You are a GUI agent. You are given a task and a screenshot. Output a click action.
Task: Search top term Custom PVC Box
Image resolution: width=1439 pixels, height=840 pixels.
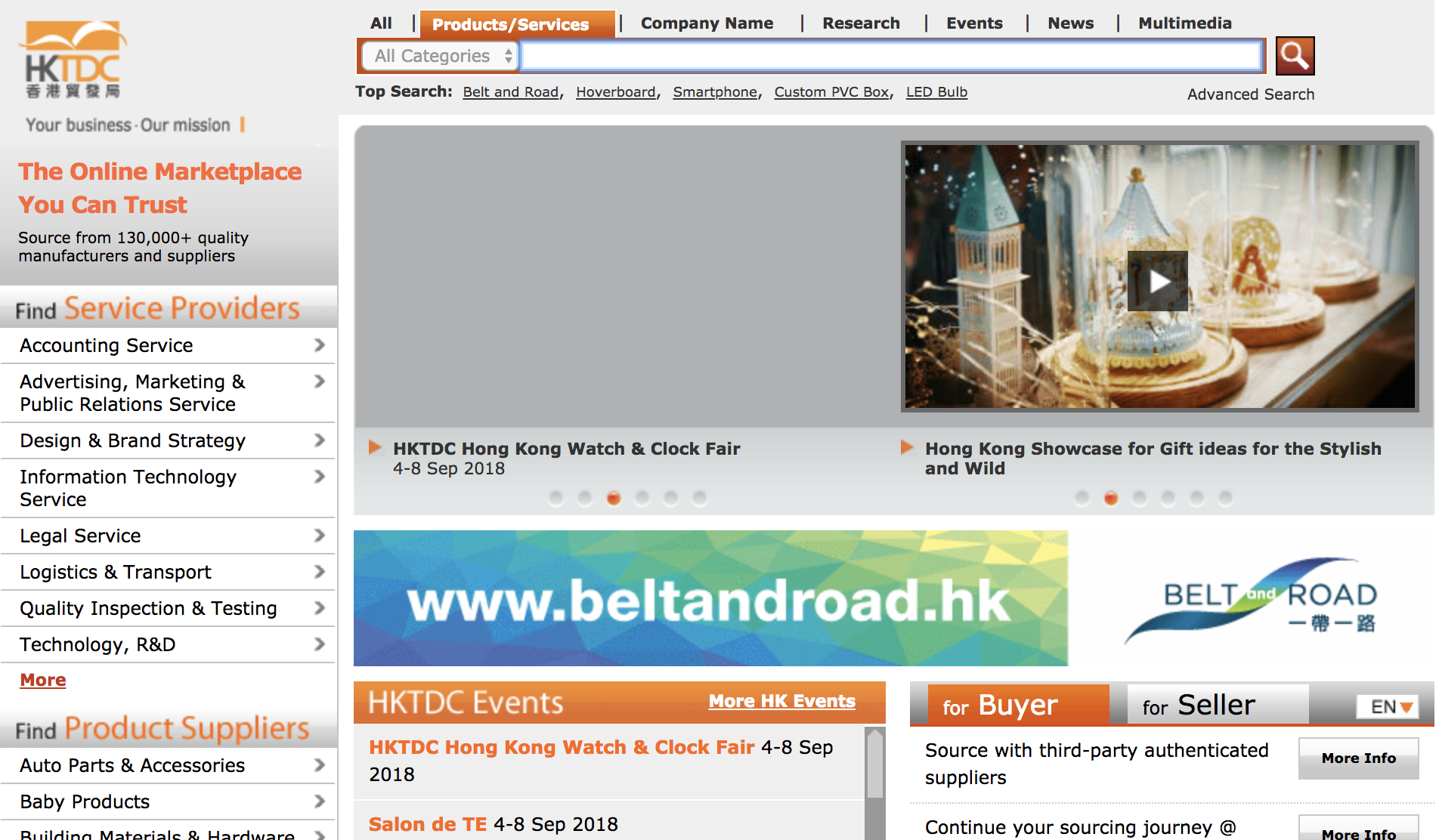coord(831,92)
